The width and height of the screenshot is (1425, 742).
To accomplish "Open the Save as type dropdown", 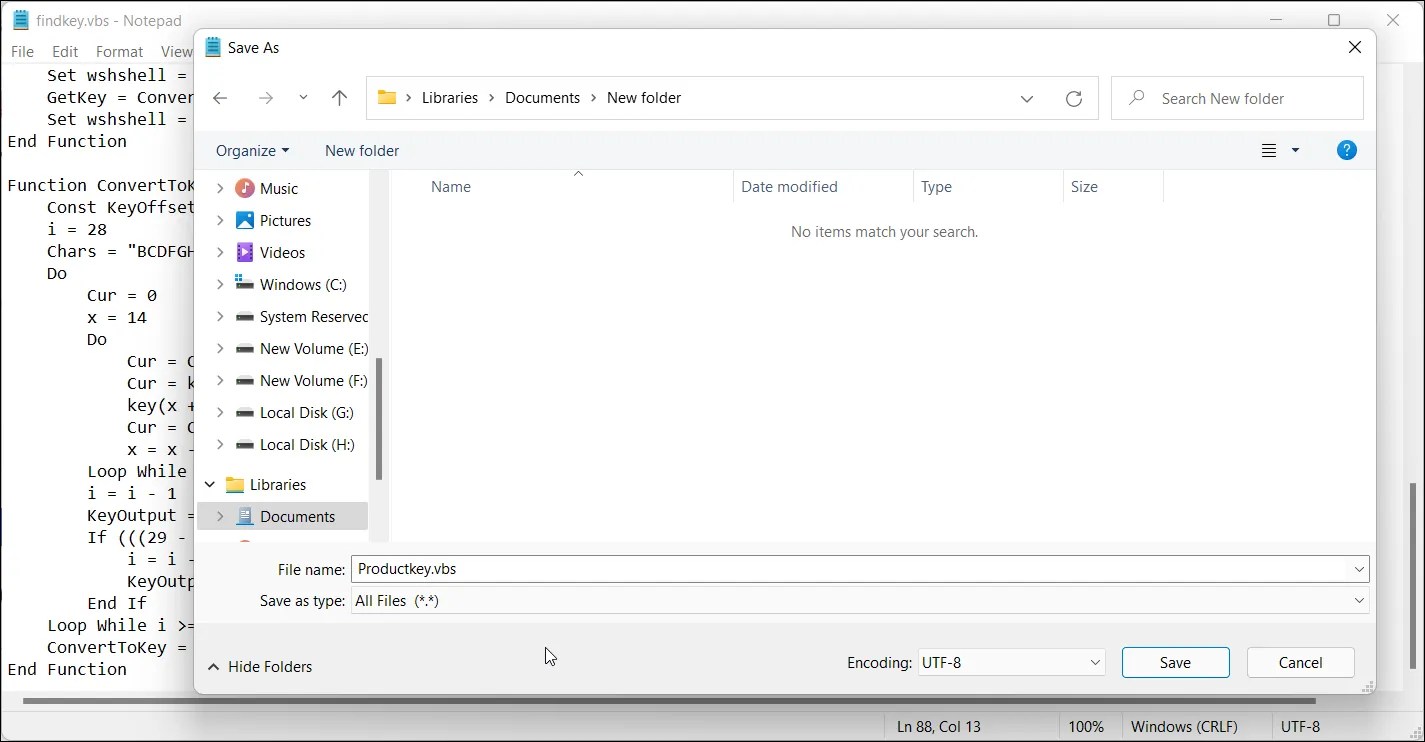I will point(1358,601).
